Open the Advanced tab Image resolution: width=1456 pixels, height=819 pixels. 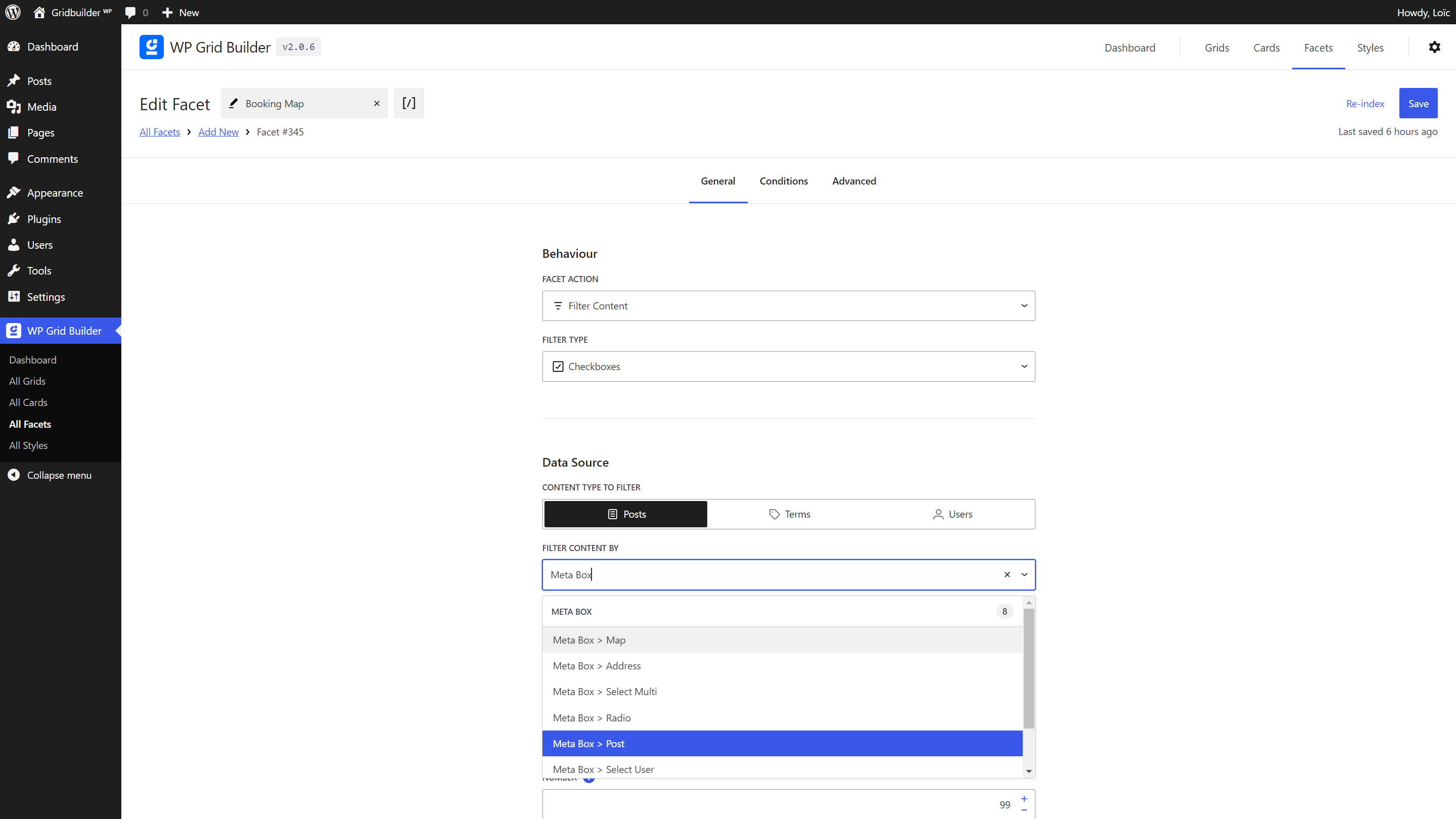(853, 181)
